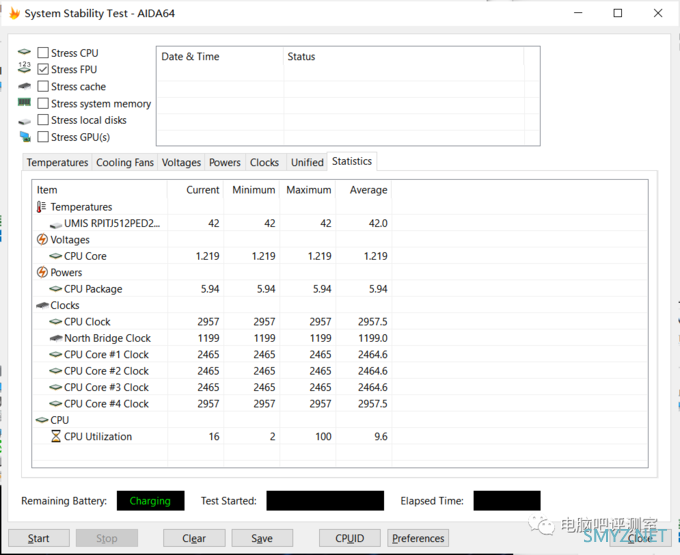Click the black Elapsed Time field
The image size is (680, 555).
[x=507, y=501]
